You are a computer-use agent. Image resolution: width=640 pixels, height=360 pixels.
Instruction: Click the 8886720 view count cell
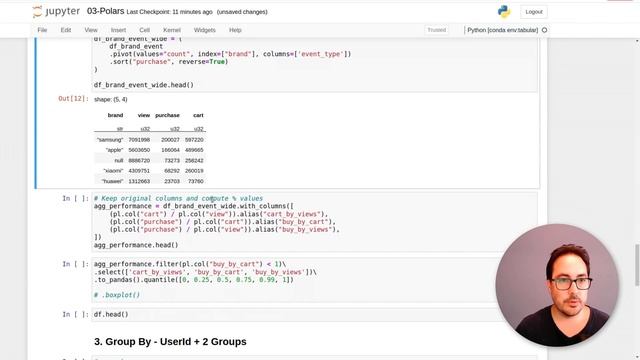[139, 160]
